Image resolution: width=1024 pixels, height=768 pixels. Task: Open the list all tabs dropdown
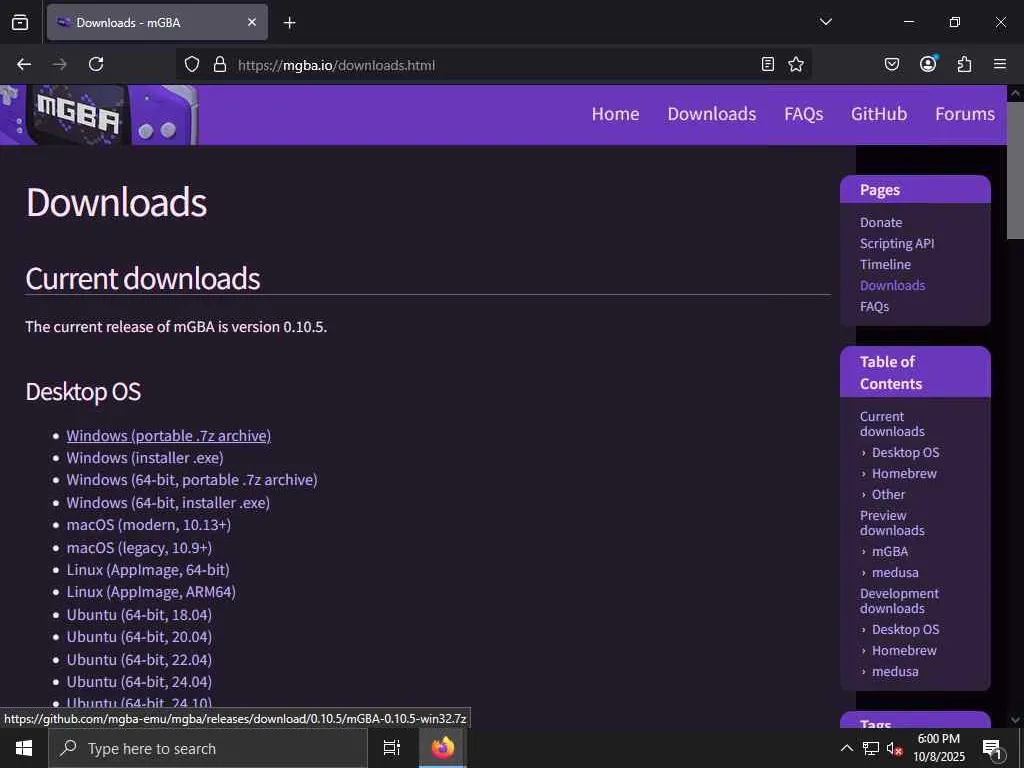click(825, 22)
